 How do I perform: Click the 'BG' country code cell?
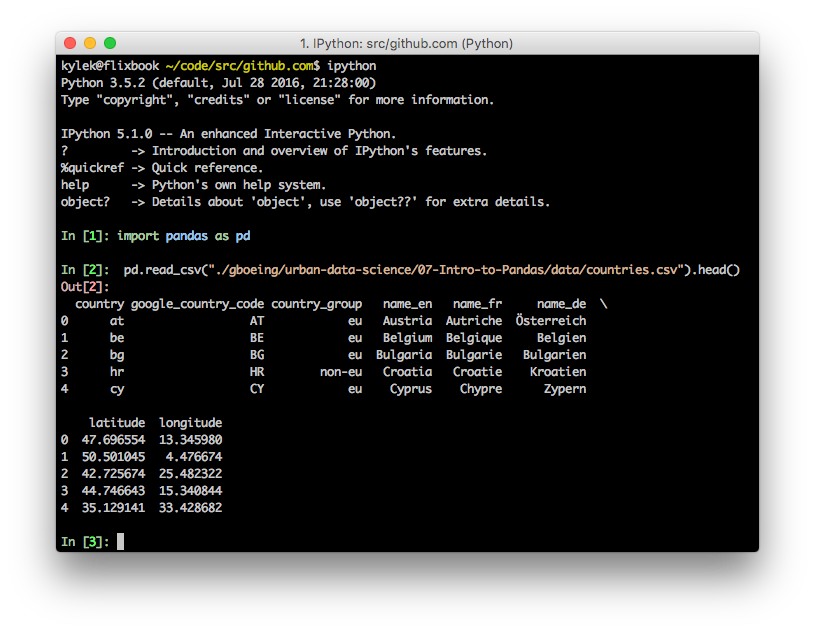pos(257,355)
